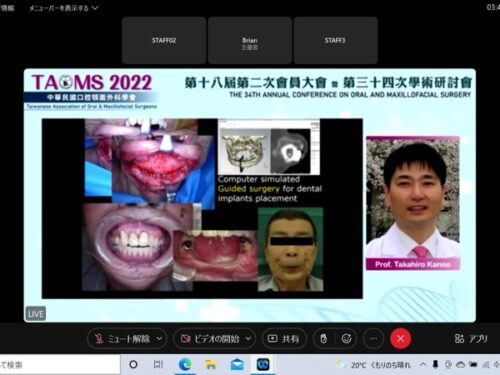This screenshot has height=375, width=500.
Task: Expand the メニューバーを表示する dropdown
Action: 63,8
